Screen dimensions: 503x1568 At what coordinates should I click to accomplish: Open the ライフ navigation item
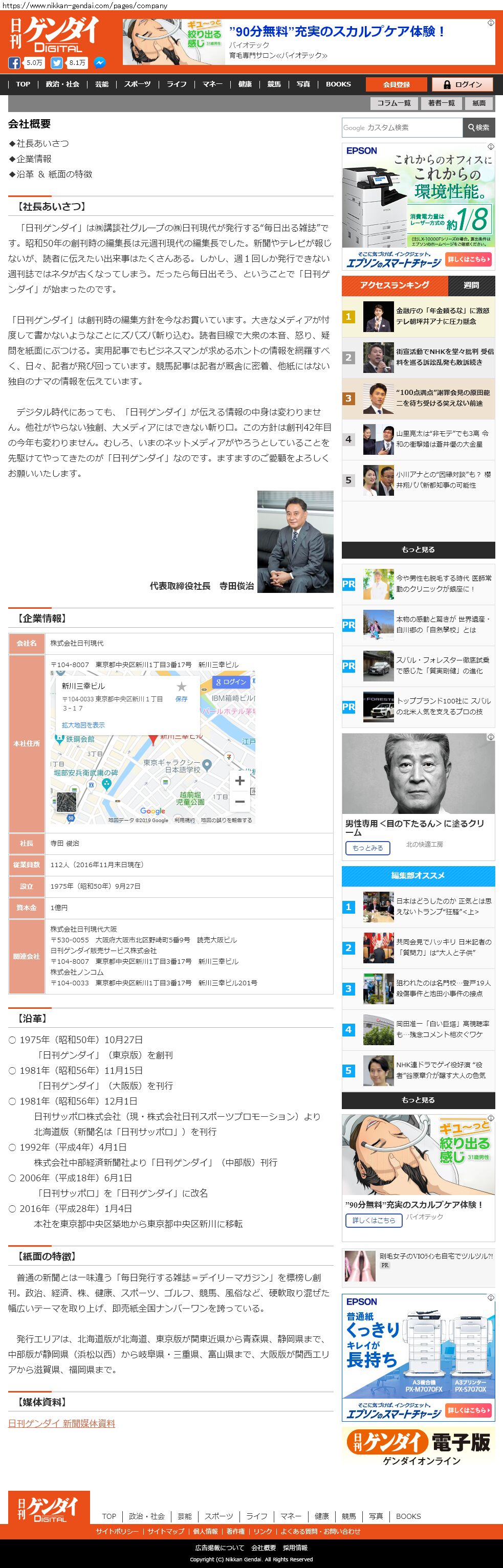click(177, 84)
